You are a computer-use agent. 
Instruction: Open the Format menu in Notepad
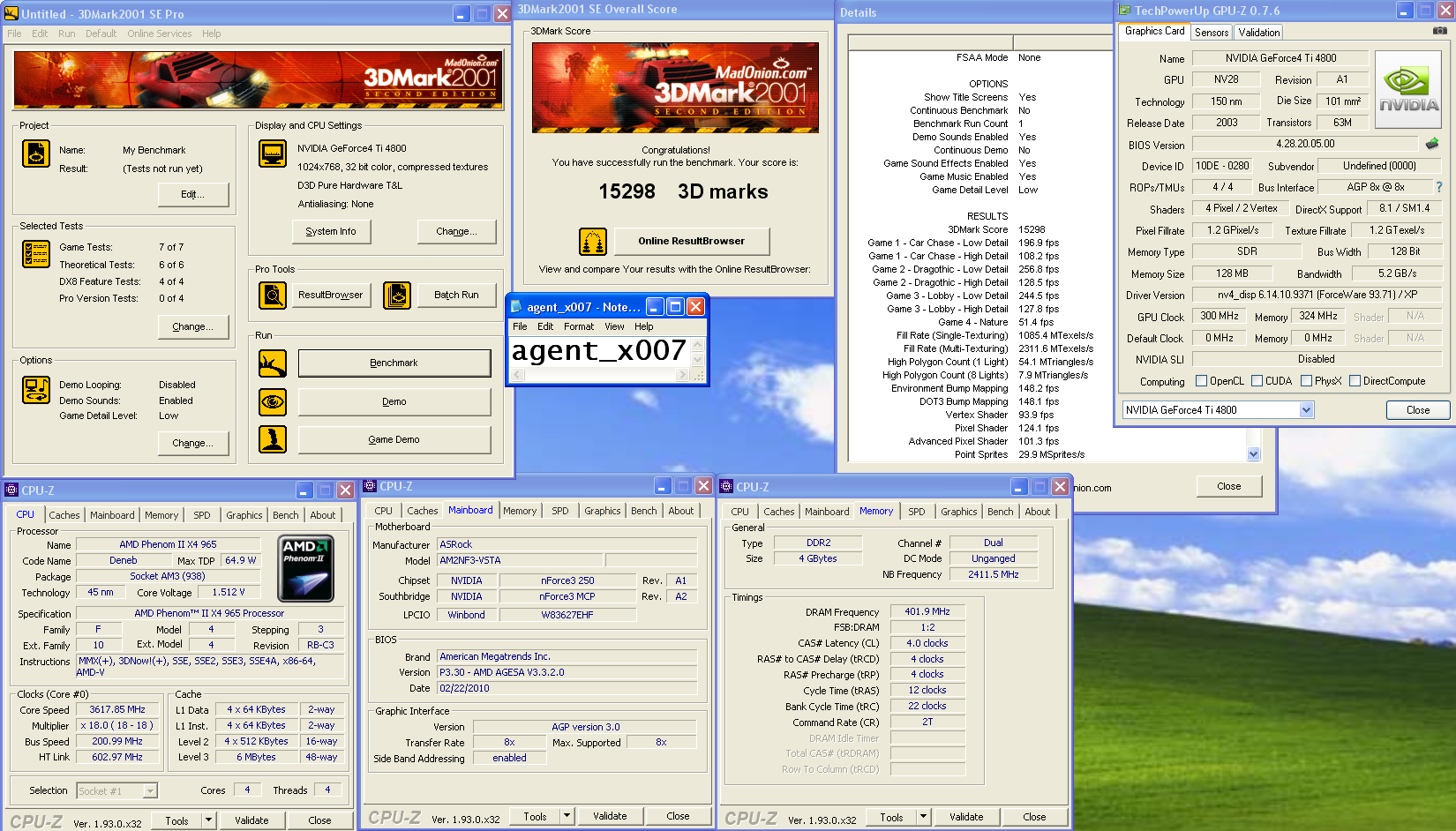[579, 326]
